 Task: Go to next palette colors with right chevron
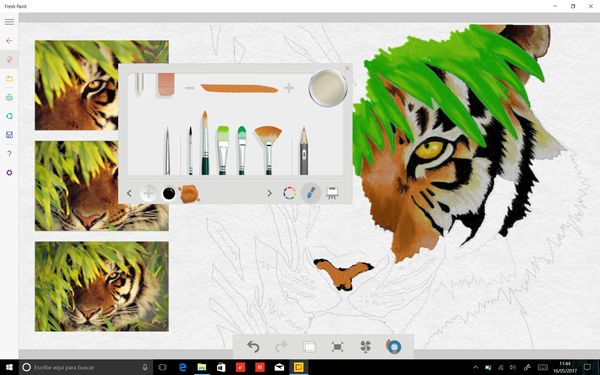click(269, 193)
